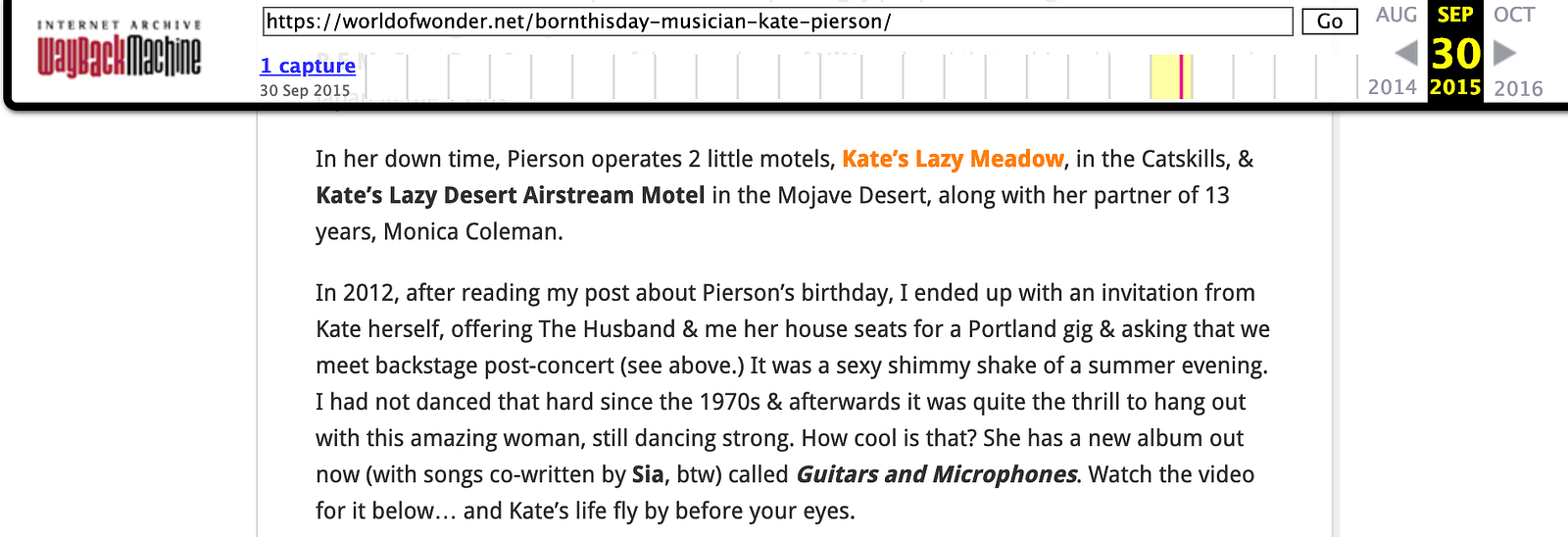Click bold text Kate's Lazy Desert Airstream Motel

point(511,195)
